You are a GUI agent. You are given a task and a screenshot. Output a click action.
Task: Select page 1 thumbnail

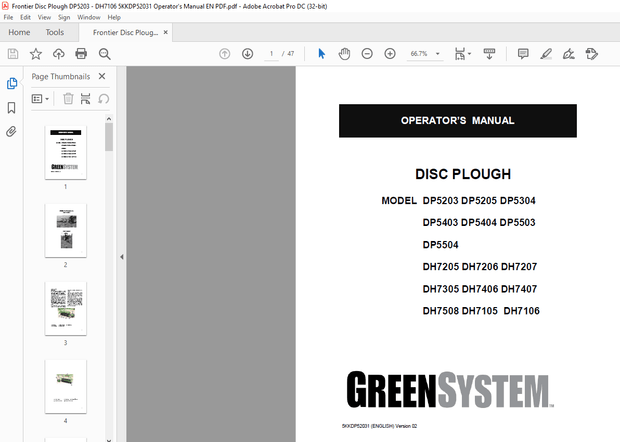tap(66, 153)
